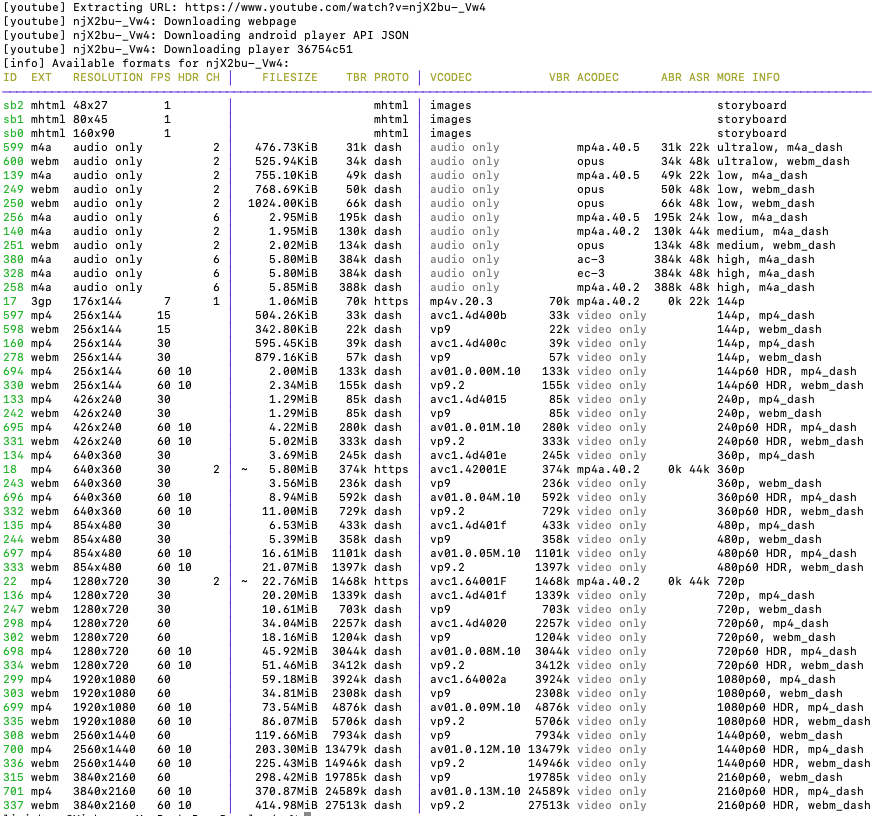This screenshot has height=816, width=875.
Task: Click the FILESIZE column header
Action: (x=289, y=77)
